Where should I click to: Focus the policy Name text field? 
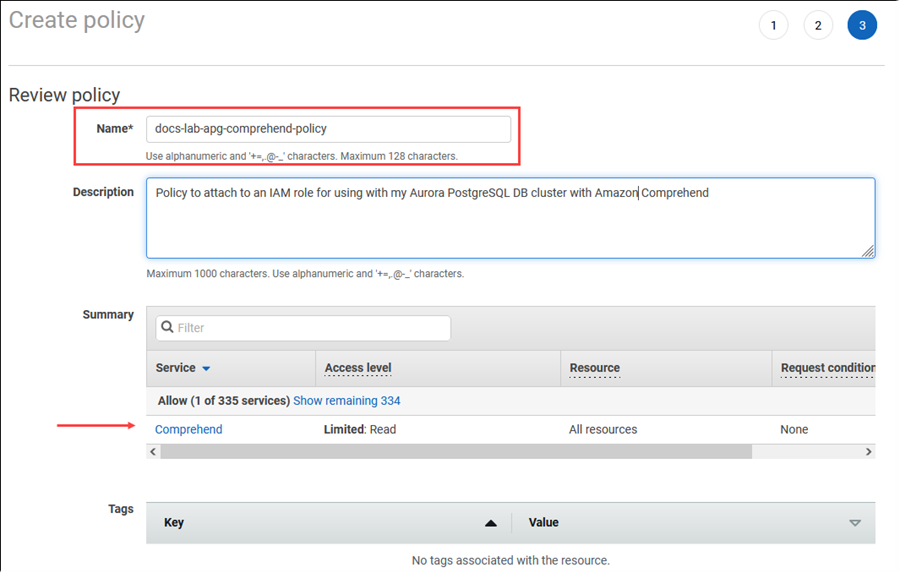click(328, 129)
